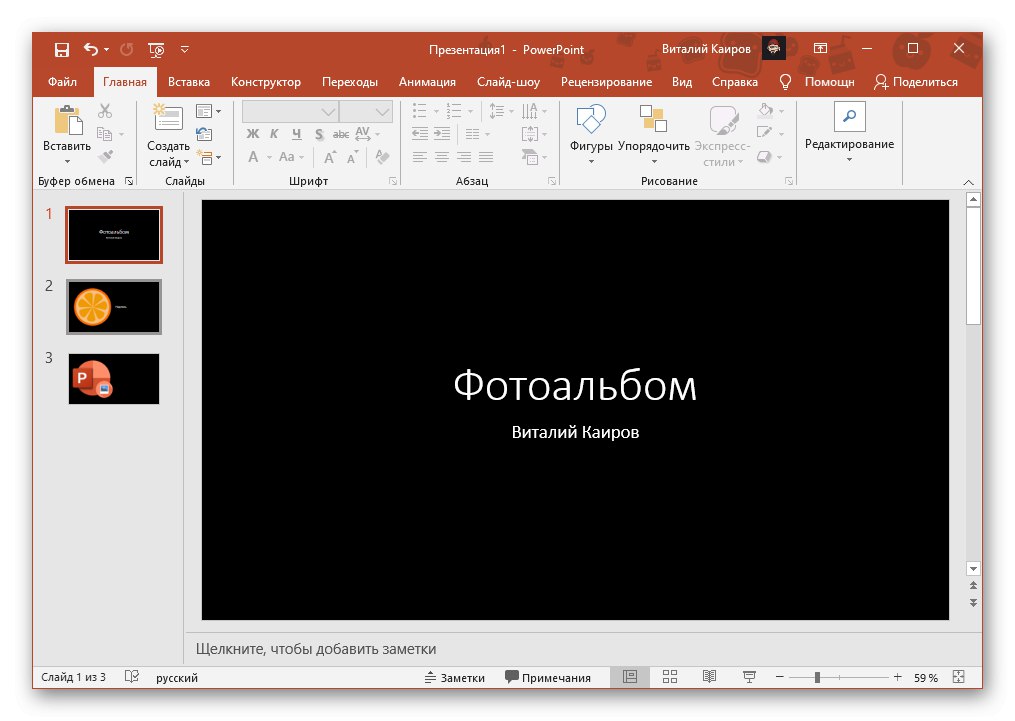The image size is (1015, 721).
Task: Expand the font name combo box
Action: [x=328, y=111]
